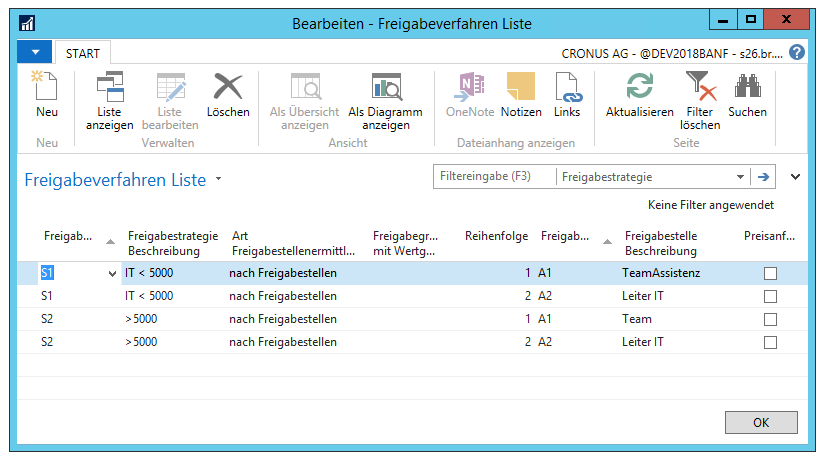Click the Aktualisieren refresh icon
821x463 pixels.
(x=640, y=86)
